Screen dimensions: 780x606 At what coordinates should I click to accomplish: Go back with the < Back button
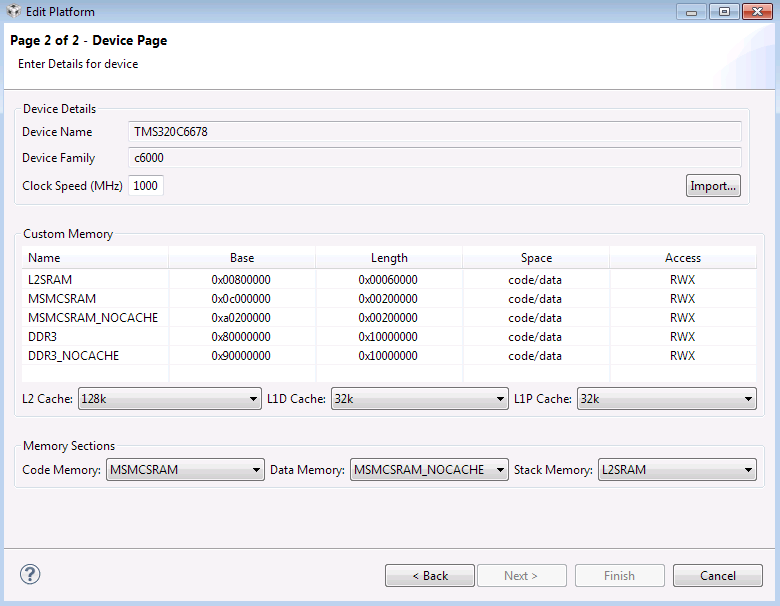tap(430, 576)
